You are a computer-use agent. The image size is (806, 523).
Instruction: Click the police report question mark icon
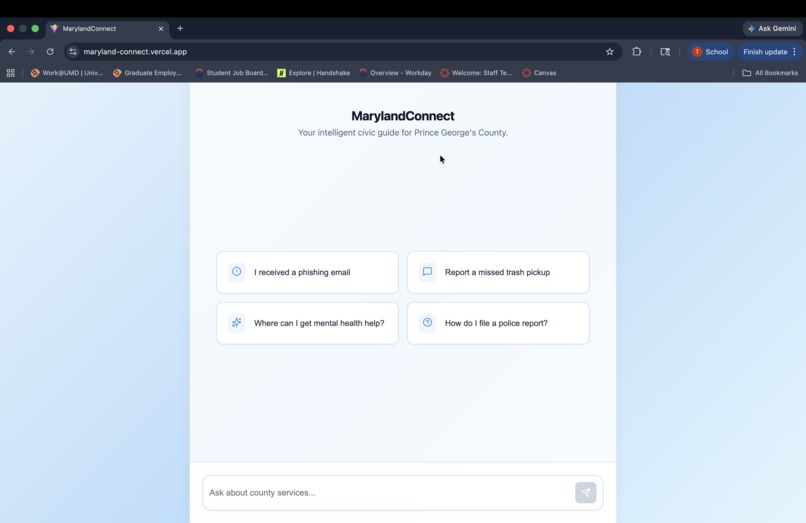(427, 322)
